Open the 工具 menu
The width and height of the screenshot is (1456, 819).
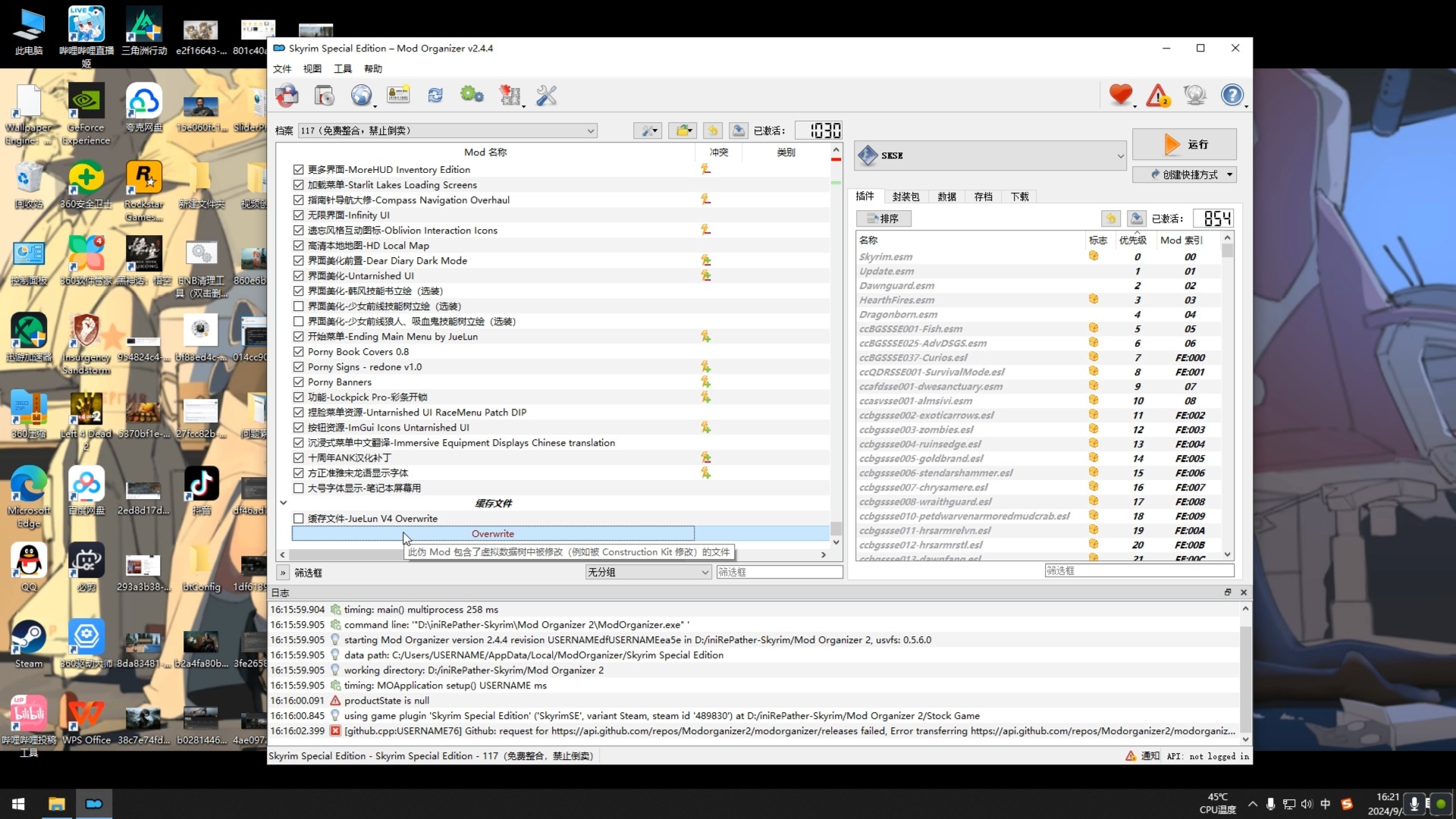point(343,69)
